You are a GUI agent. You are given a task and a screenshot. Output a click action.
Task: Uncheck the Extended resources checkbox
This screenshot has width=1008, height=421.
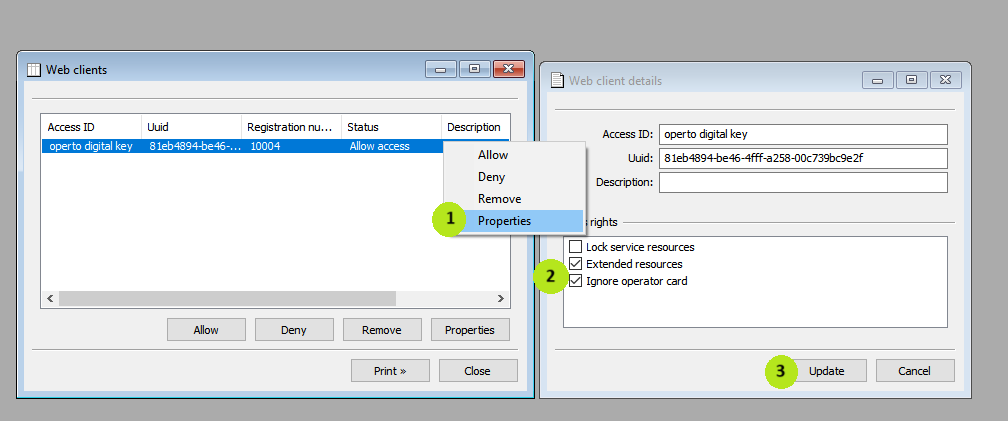tap(575, 264)
